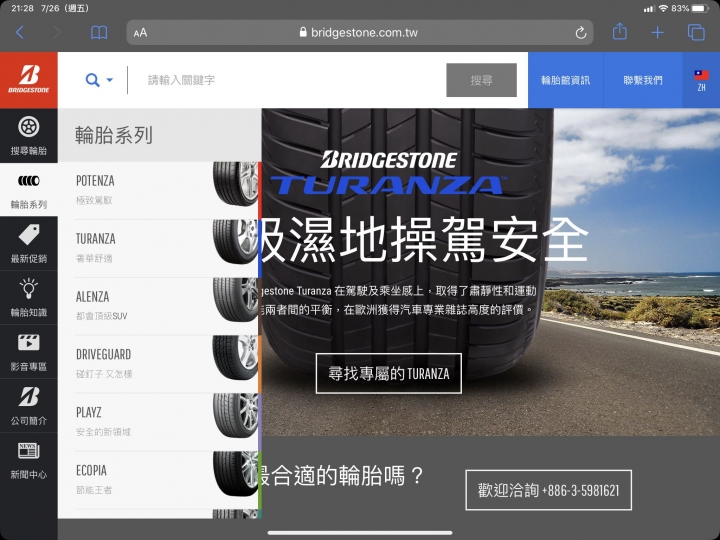Screen dimensions: 720x540
Task: Click the ALENZA tire thumbnail image
Action: tap(236, 299)
